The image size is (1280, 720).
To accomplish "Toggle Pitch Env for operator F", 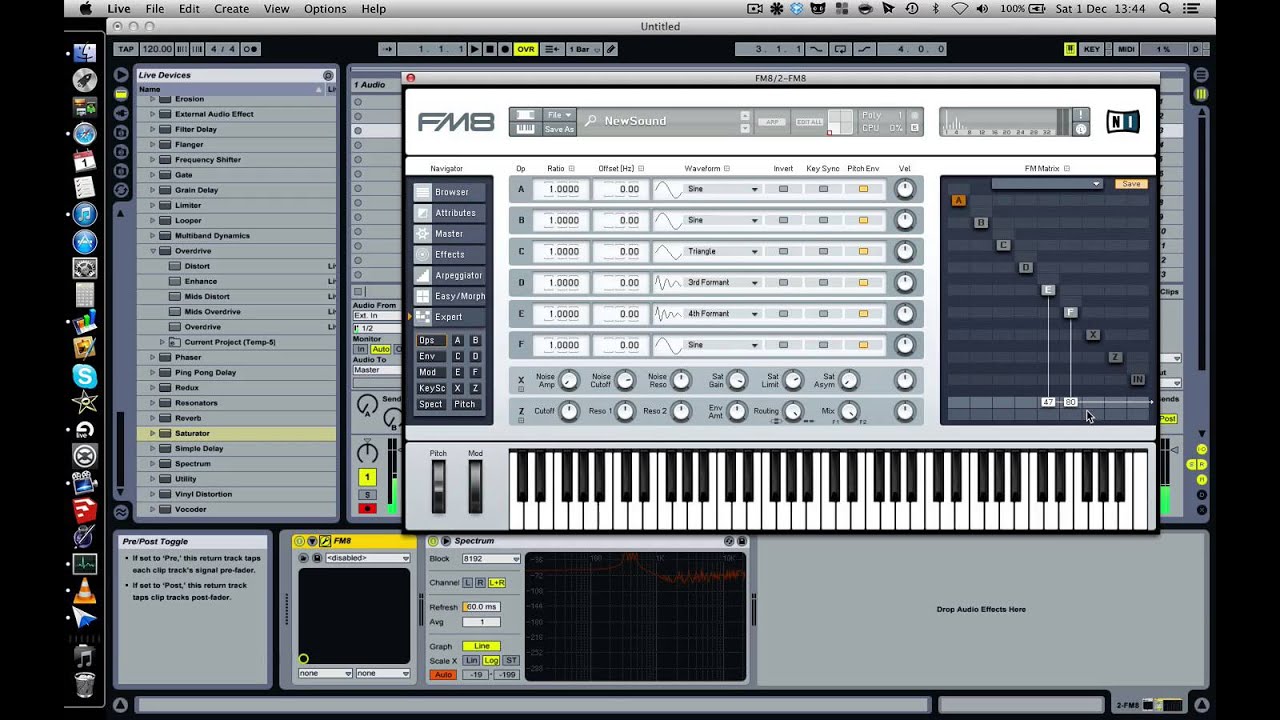I will (x=863, y=345).
